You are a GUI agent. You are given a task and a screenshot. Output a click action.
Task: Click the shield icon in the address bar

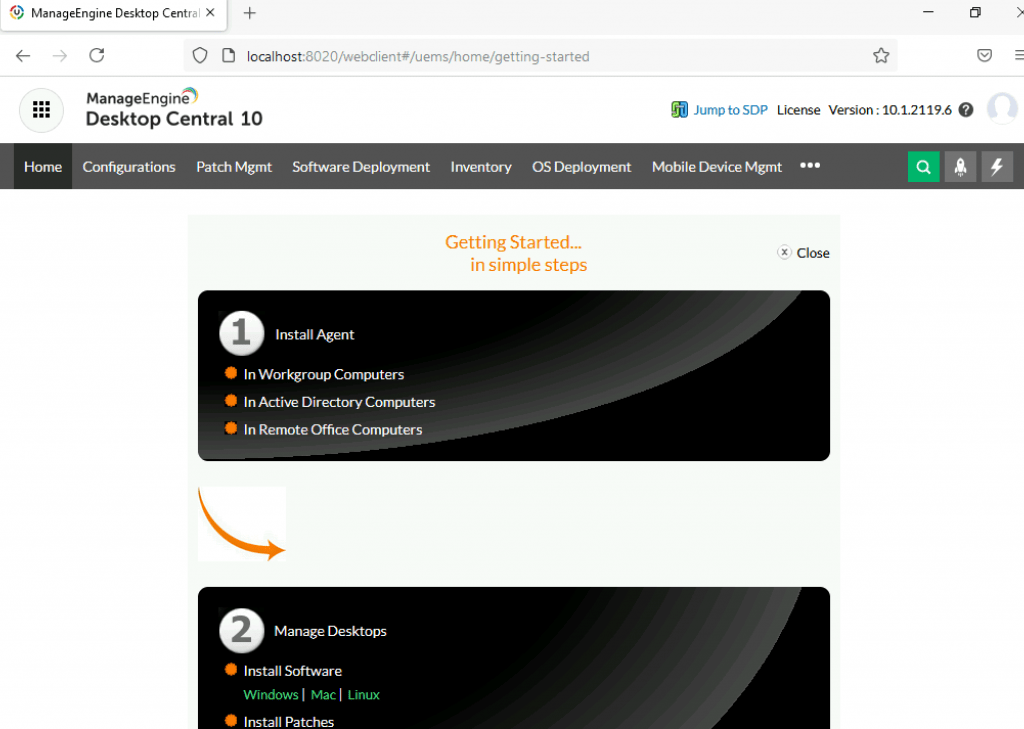point(199,56)
